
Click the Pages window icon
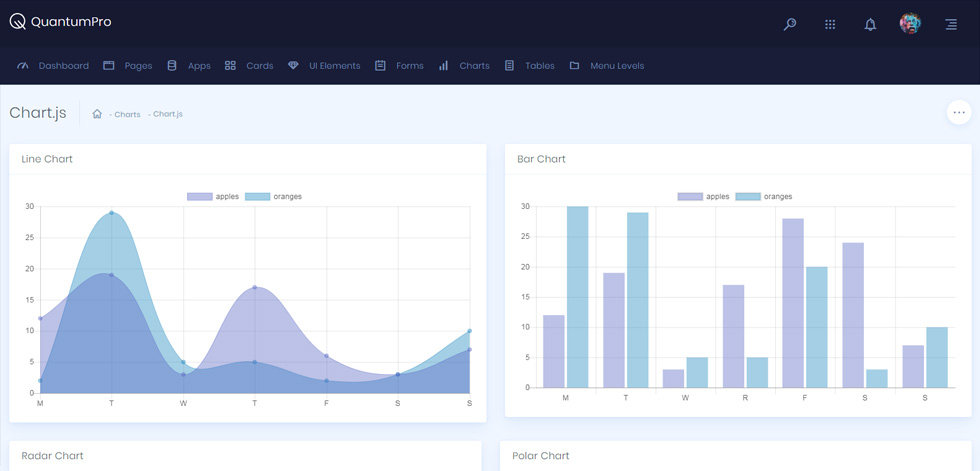pos(109,66)
